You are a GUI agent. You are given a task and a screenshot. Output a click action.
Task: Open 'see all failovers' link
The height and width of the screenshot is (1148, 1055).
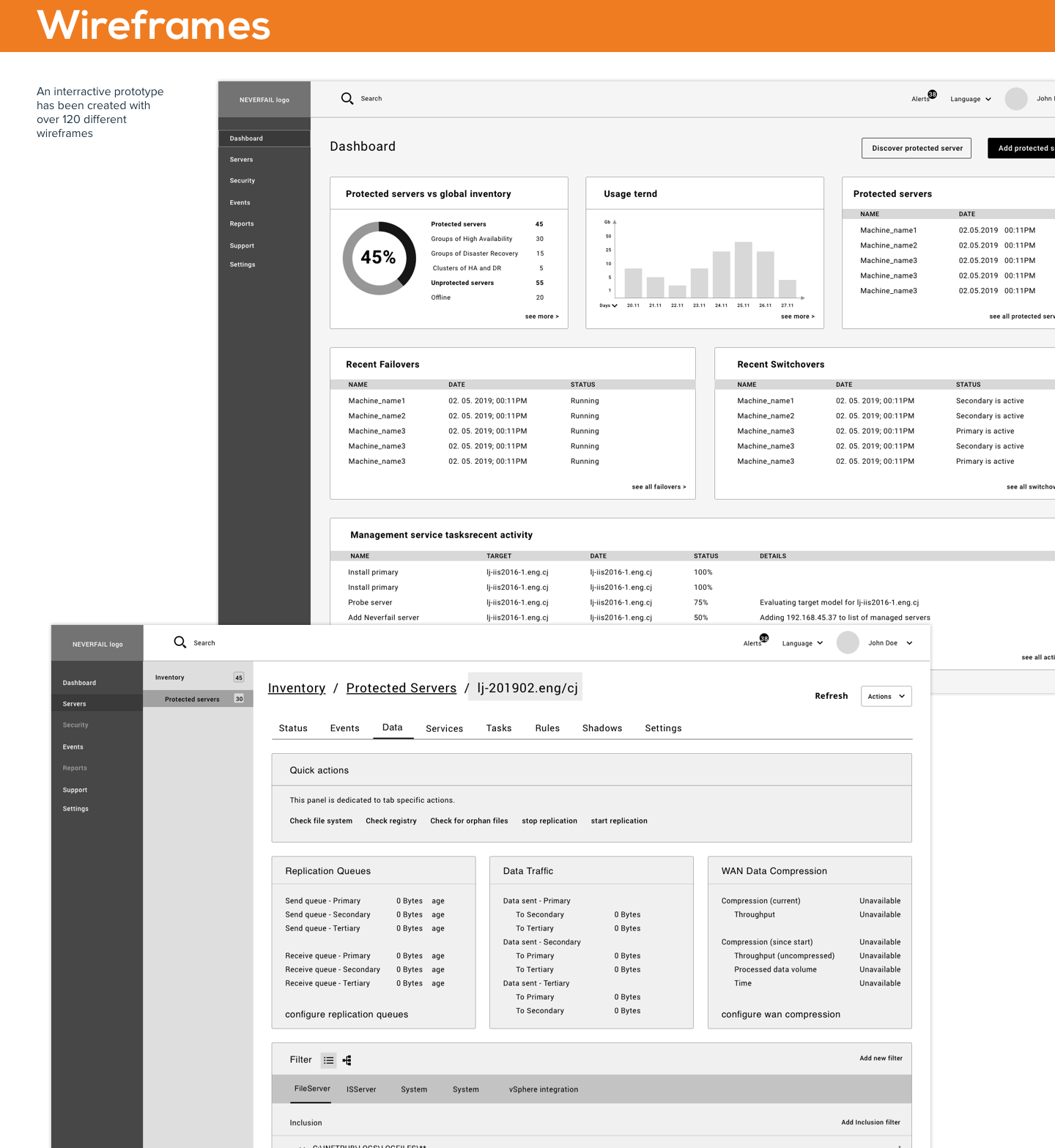[x=659, y=487]
